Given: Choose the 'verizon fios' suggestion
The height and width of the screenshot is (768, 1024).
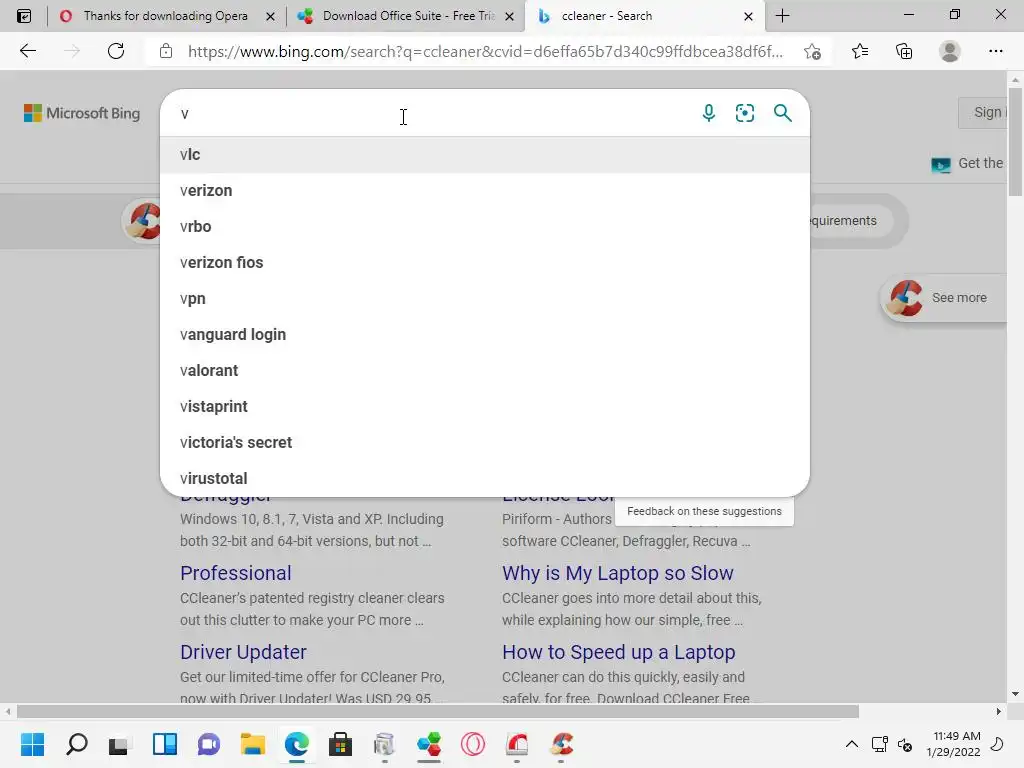Looking at the screenshot, I should [485, 263].
